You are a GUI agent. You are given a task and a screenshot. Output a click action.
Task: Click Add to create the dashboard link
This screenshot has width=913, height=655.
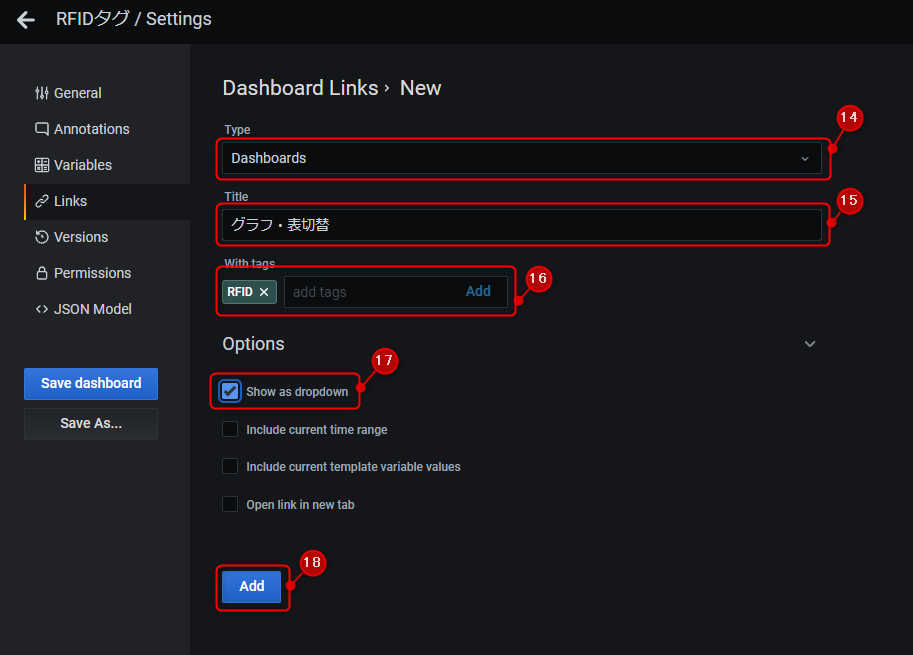click(x=252, y=587)
